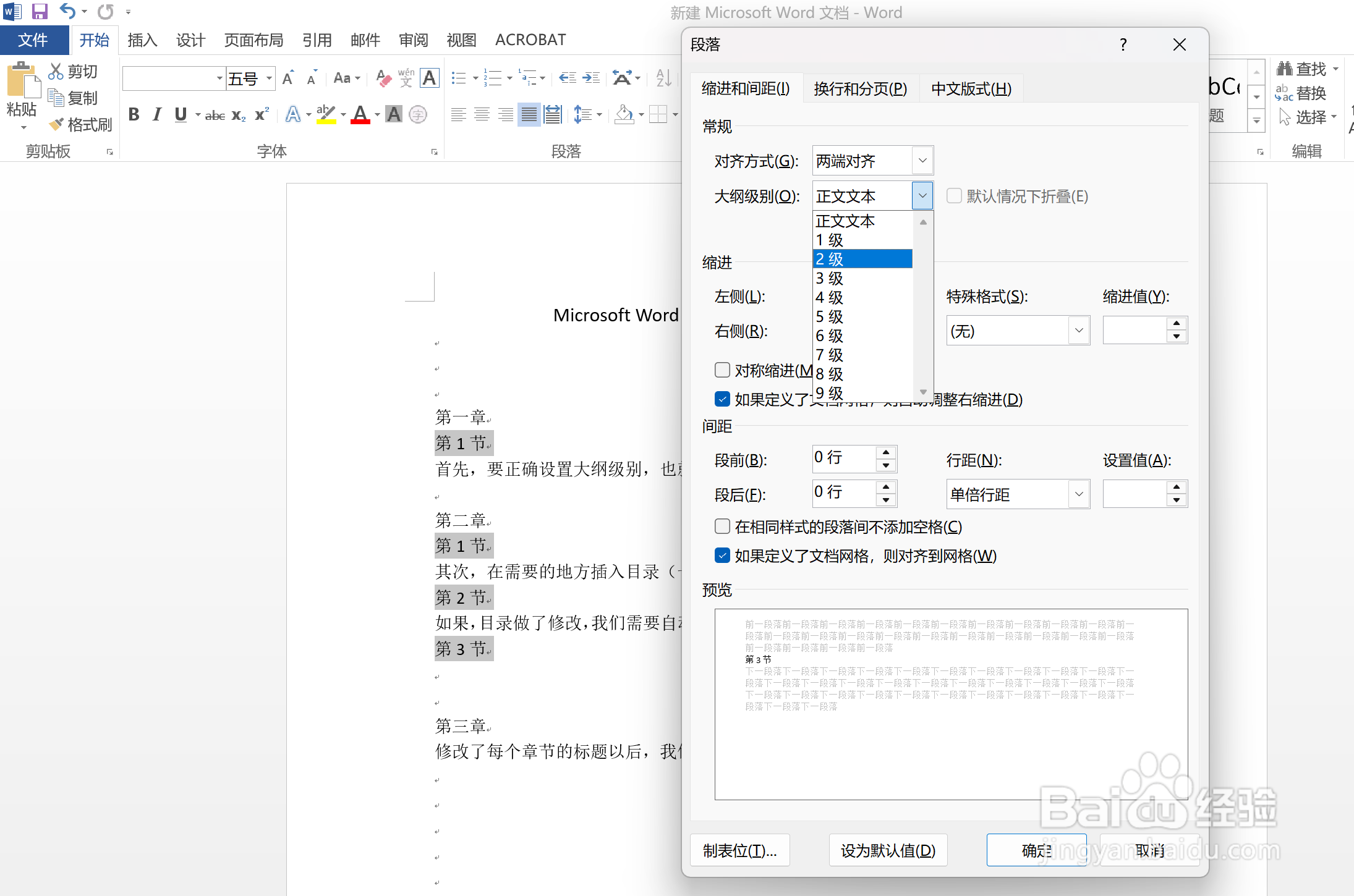Open 制表位 tab stop settings
Viewport: 1354px width, 896px height.
[739, 850]
